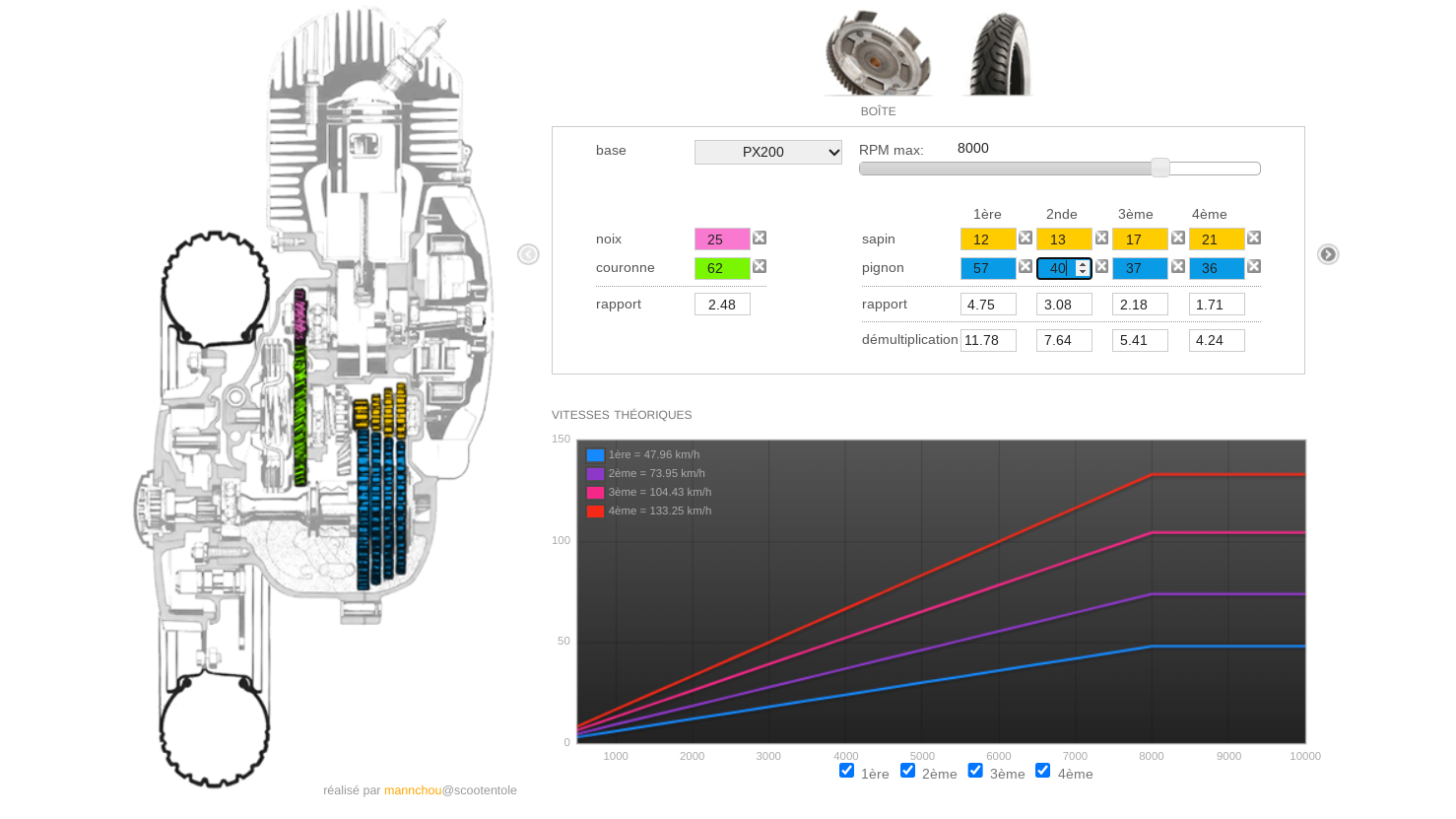This screenshot has height=819, width=1456.
Task: Click the 4ème pignon field showing 36
Action: (1217, 268)
